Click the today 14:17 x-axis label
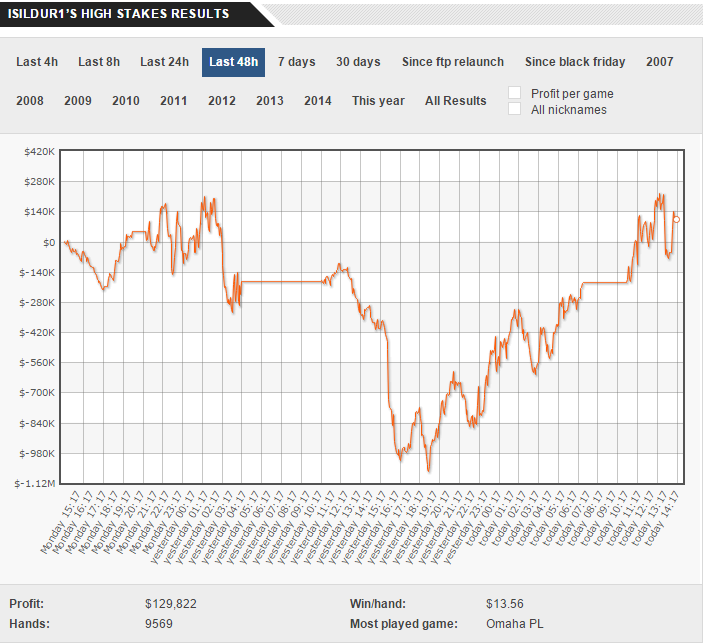Image resolution: width=704 pixels, height=644 pixels. [663, 519]
